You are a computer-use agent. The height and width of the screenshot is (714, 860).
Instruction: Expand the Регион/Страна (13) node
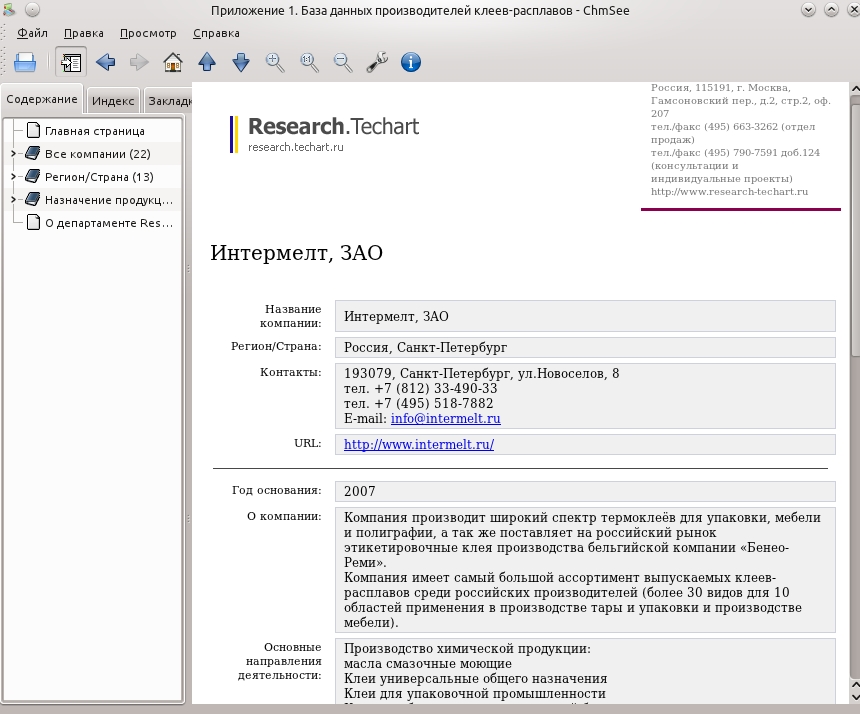click(14, 177)
